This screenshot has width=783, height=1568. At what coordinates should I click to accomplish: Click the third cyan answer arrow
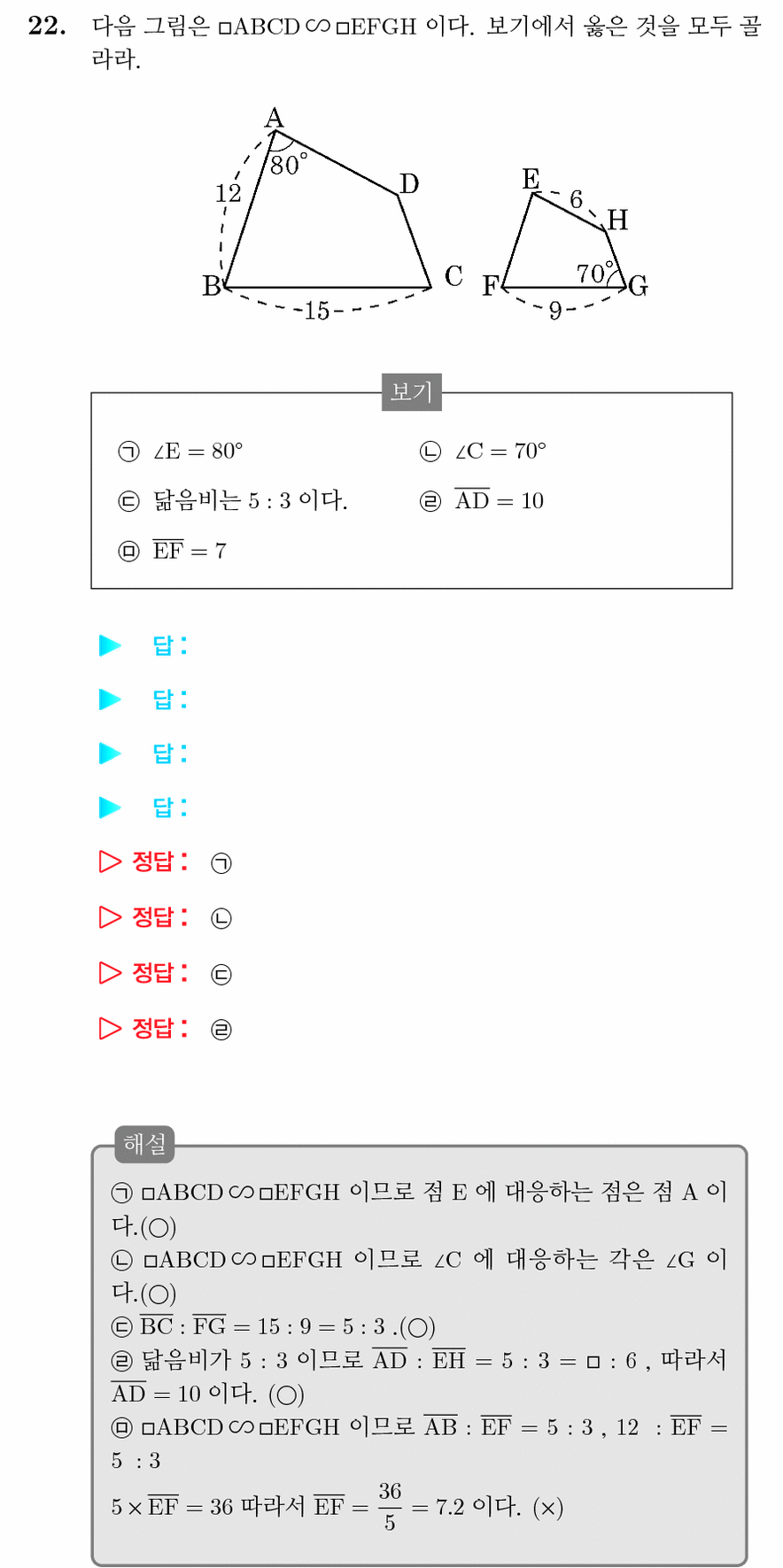(x=110, y=753)
